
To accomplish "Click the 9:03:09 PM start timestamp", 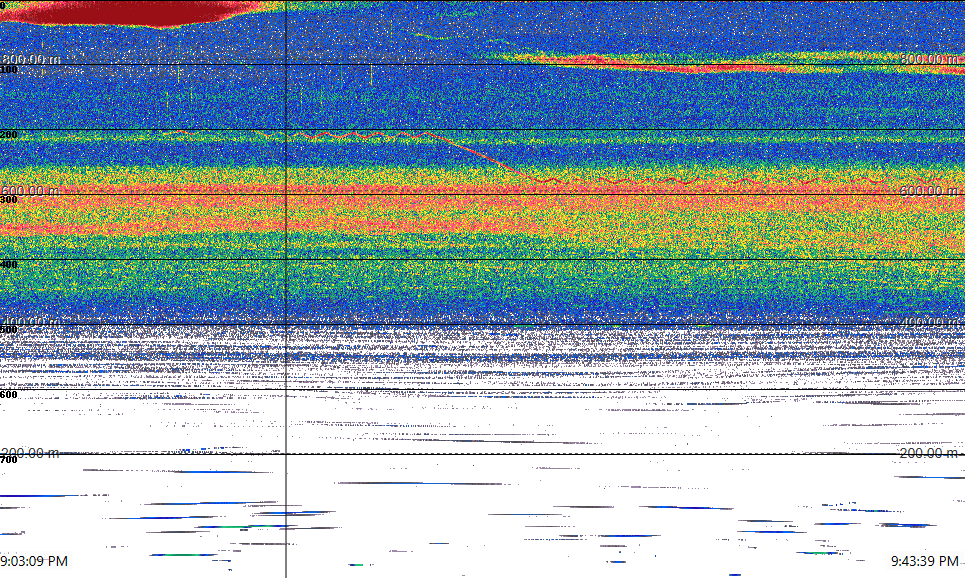I will coord(34,561).
